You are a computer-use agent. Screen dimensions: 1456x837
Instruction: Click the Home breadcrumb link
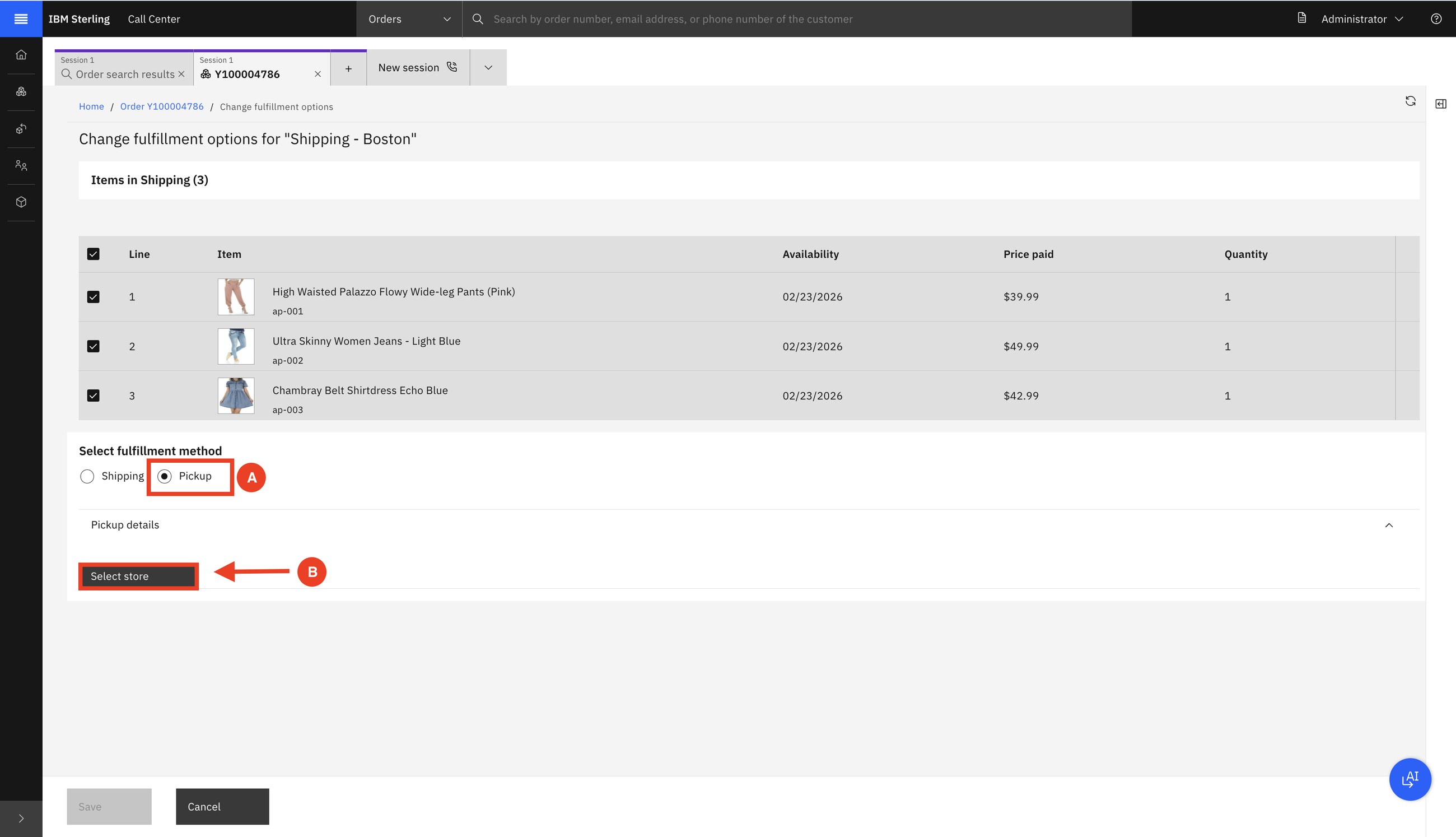click(91, 106)
